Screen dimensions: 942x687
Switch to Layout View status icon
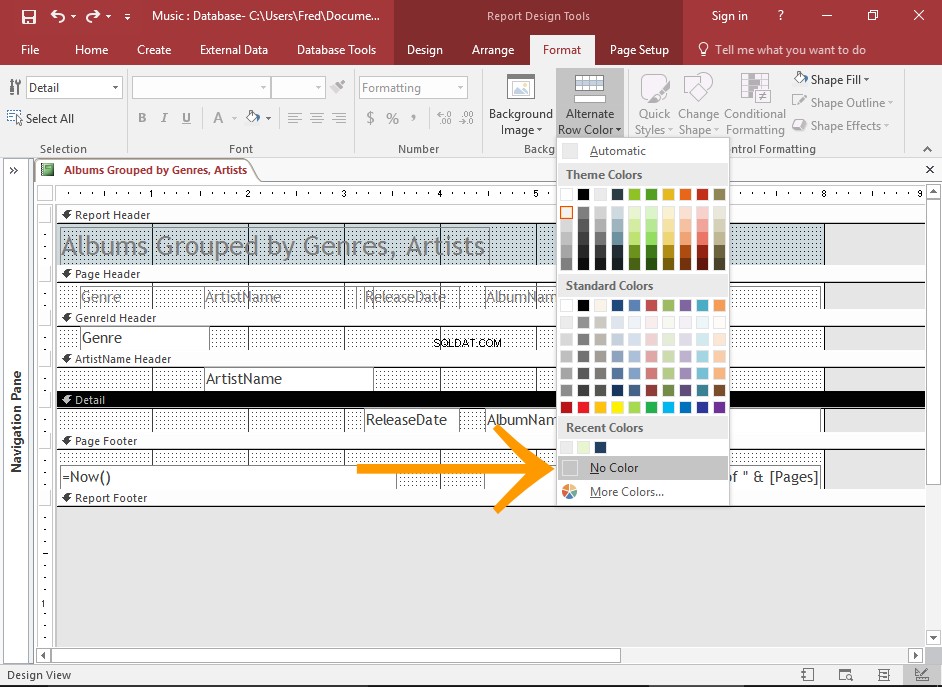[x=884, y=675]
